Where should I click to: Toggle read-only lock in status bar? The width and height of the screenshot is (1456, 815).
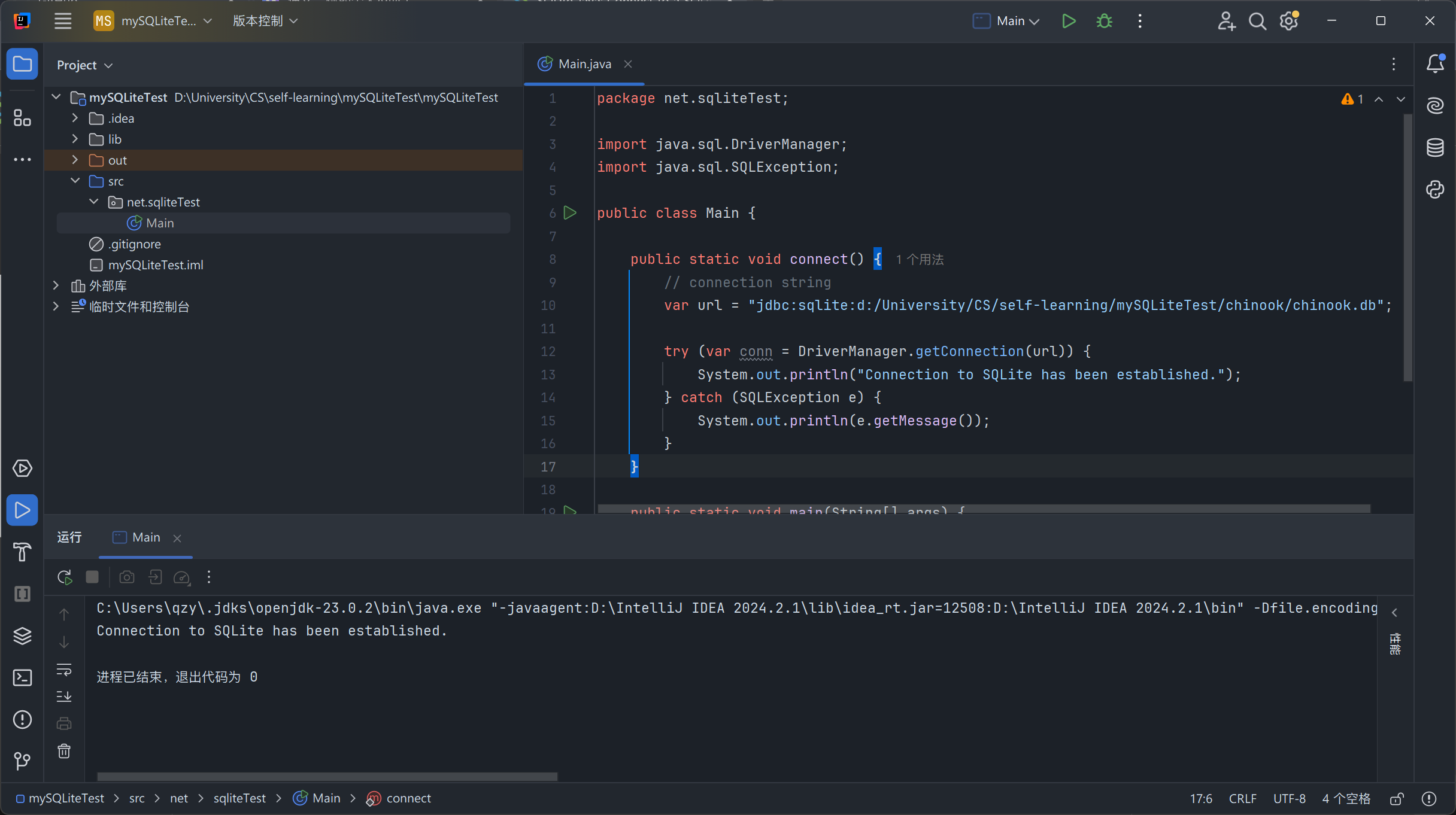click(1397, 798)
